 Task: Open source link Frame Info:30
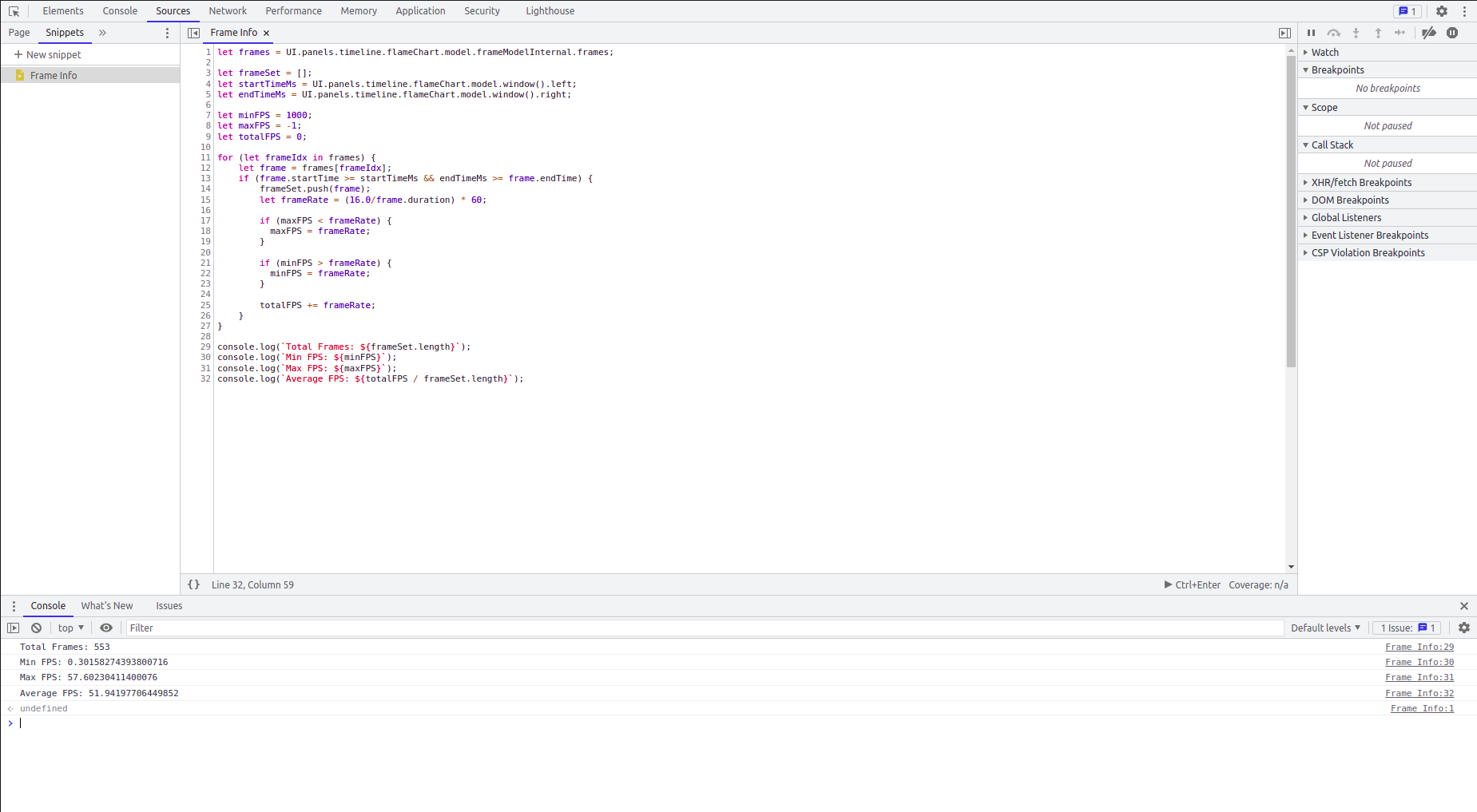coord(1419,662)
